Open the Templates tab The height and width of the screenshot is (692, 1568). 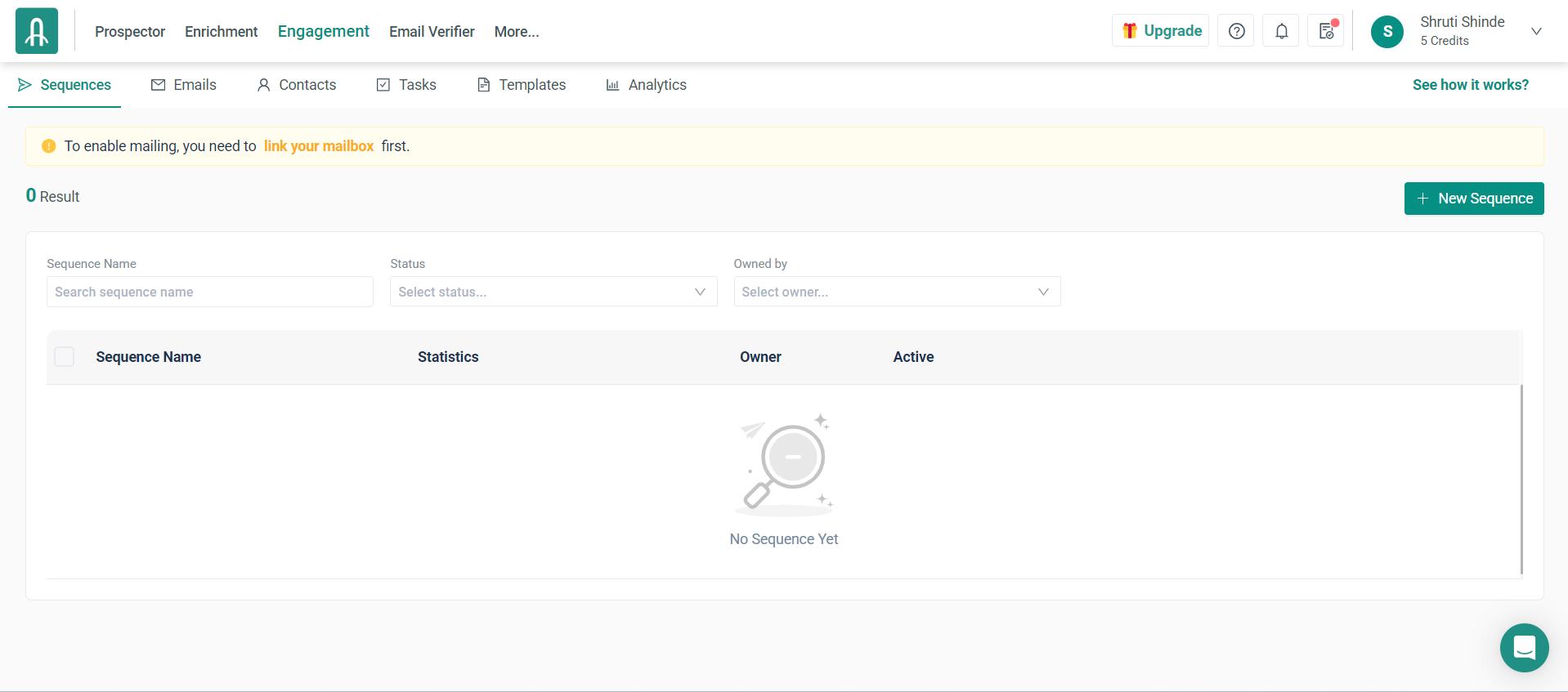click(522, 85)
